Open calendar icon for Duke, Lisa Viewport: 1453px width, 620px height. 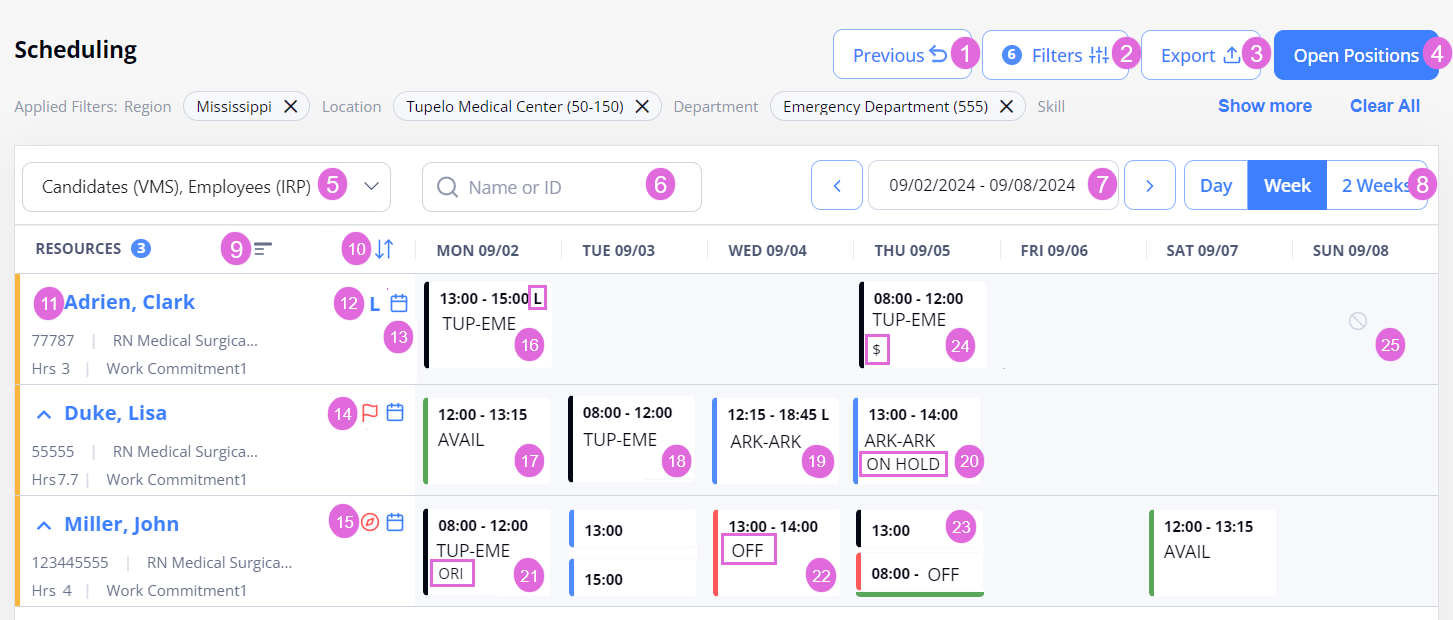(x=395, y=412)
